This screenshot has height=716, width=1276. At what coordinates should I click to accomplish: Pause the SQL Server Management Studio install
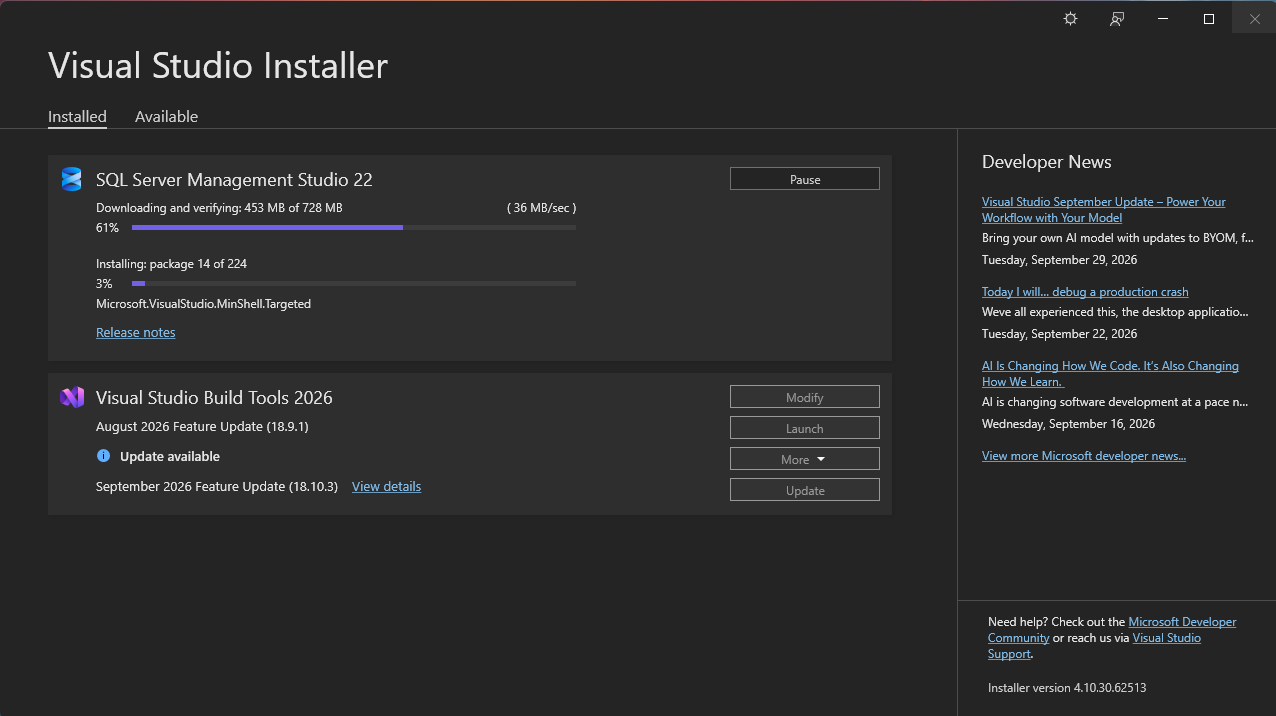point(805,179)
